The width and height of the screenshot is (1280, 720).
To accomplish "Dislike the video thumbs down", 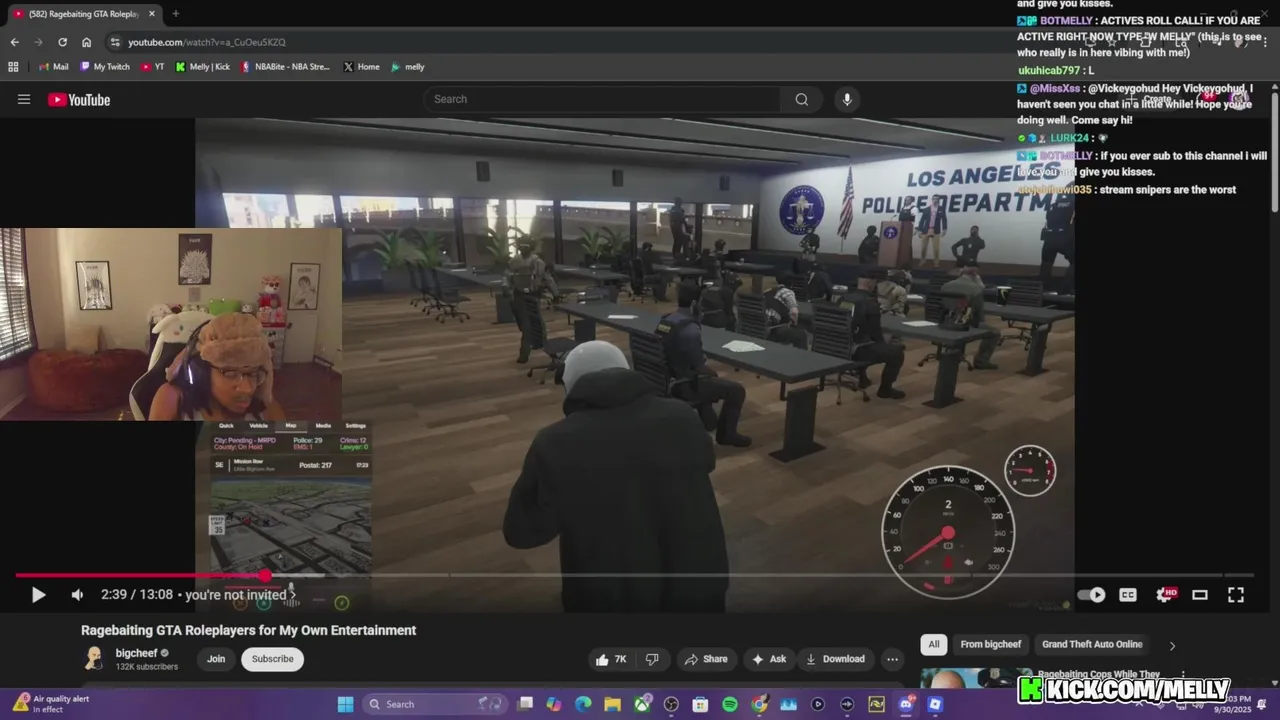I will (652, 659).
